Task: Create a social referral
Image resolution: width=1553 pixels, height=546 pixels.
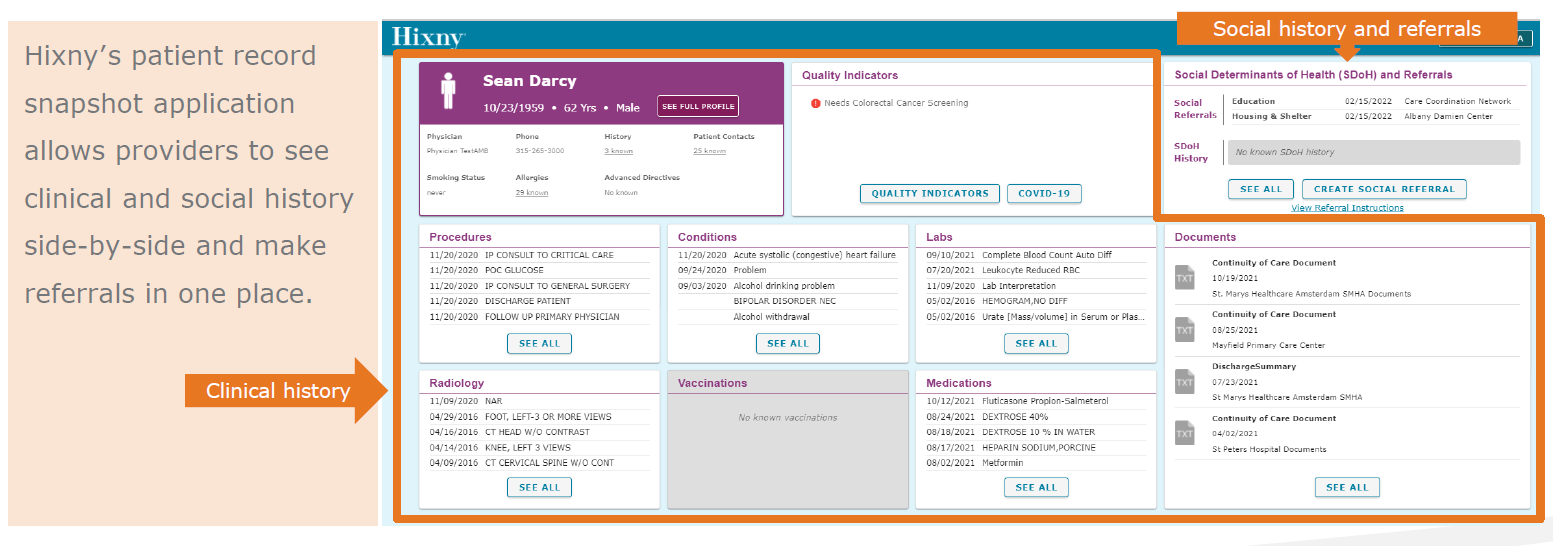Action: pyautogui.click(x=1384, y=189)
